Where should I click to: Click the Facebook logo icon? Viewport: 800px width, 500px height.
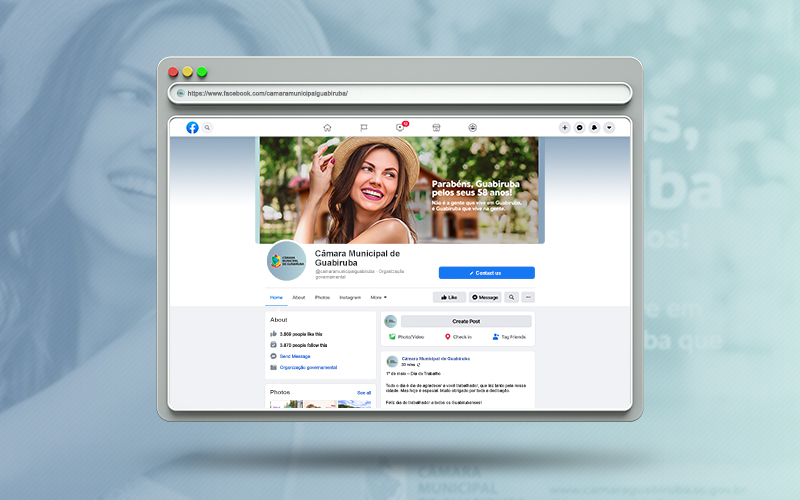tap(192, 128)
